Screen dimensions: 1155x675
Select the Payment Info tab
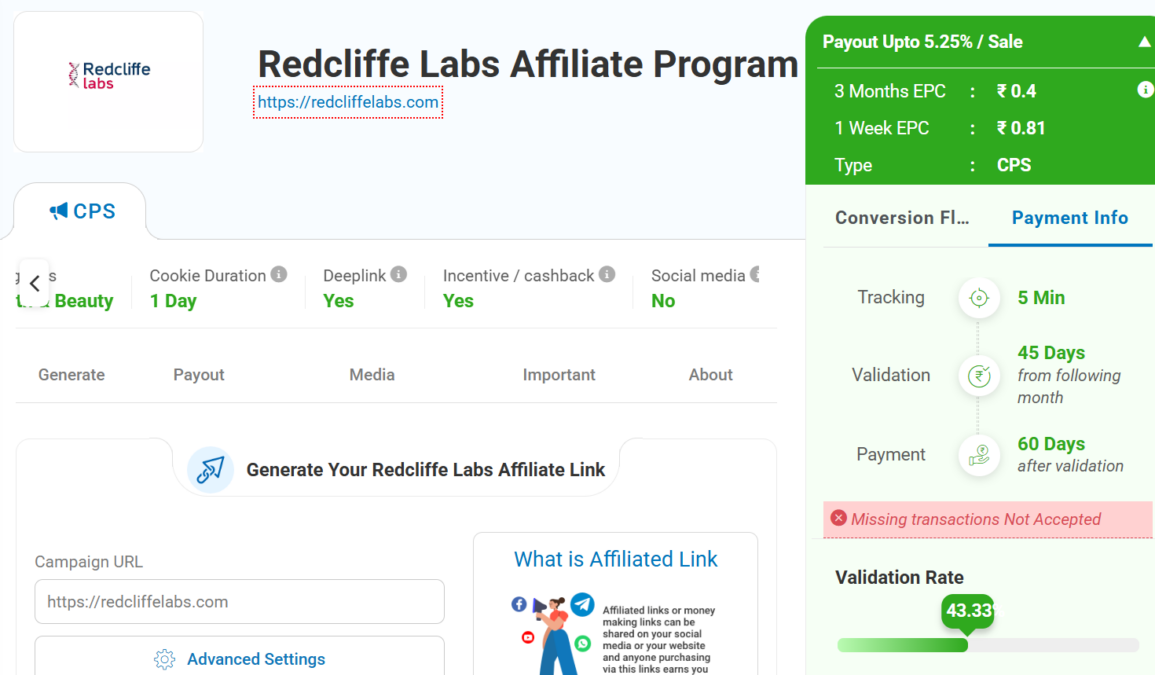1069,218
